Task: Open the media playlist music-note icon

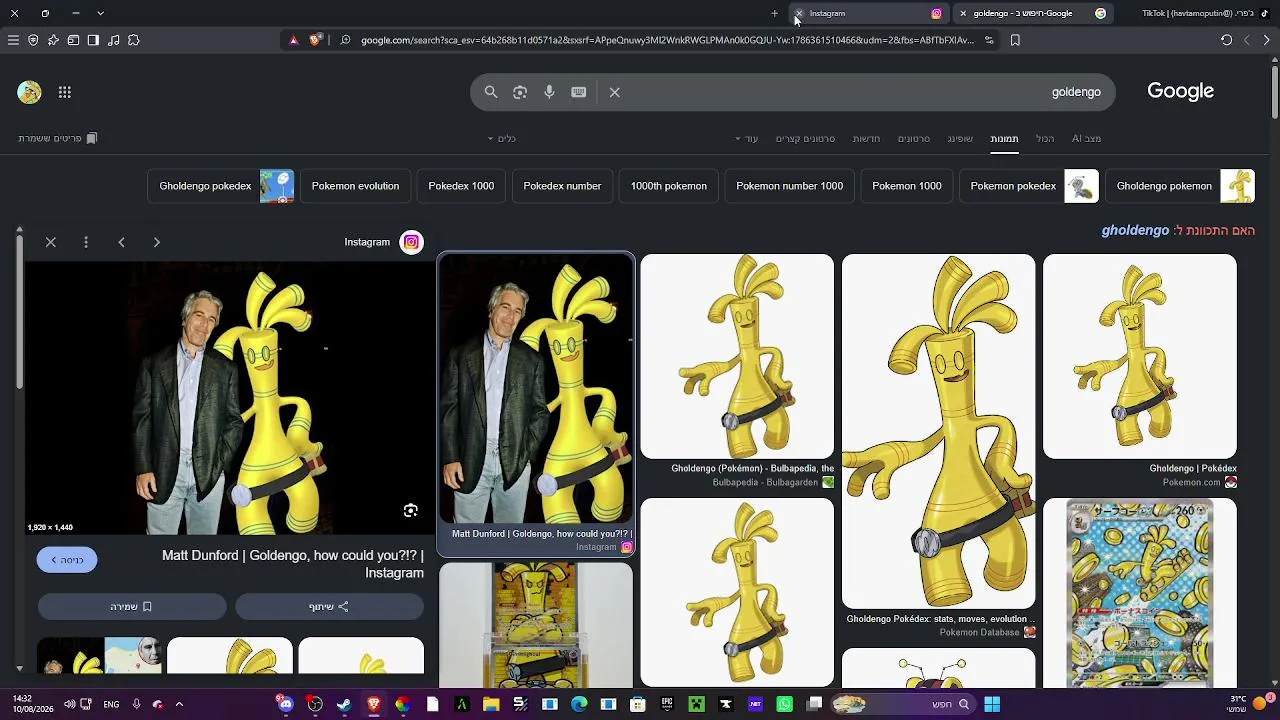Action: pyautogui.click(x=113, y=40)
